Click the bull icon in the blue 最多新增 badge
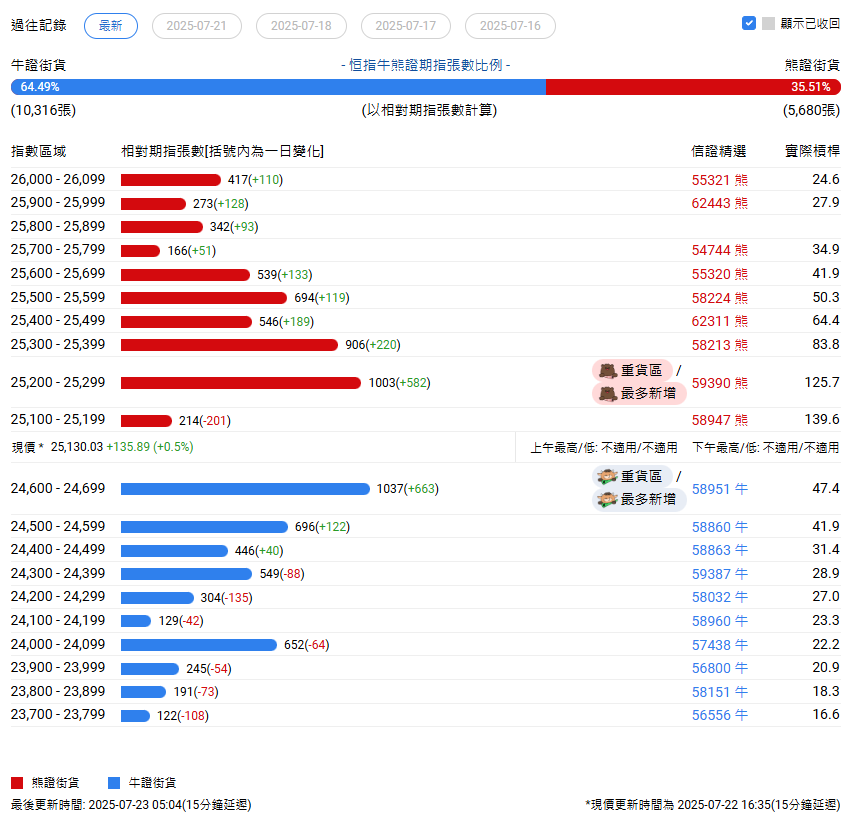This screenshot has width=847, height=819. pyautogui.click(x=607, y=500)
